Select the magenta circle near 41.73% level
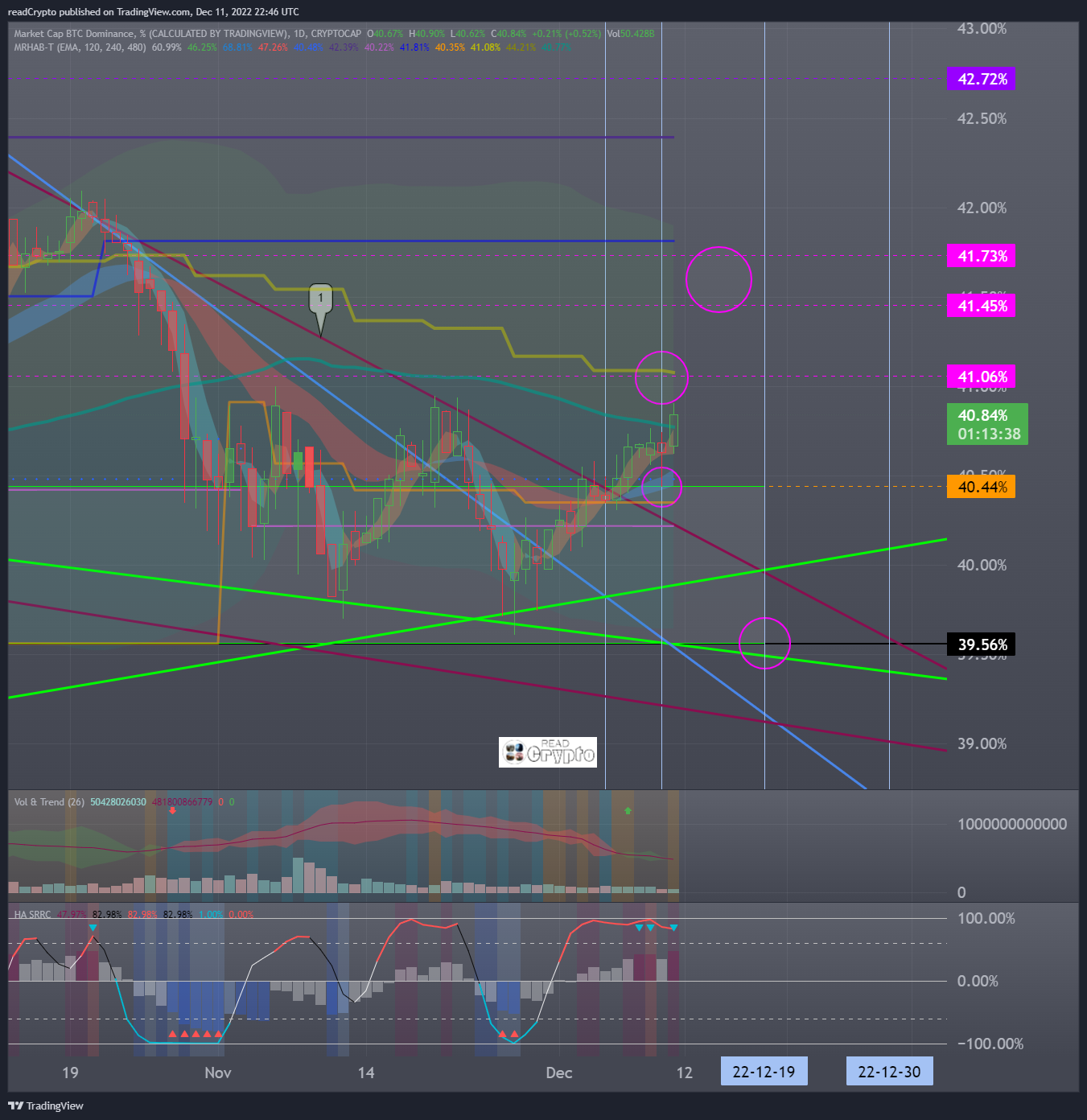This screenshot has width=1087, height=1120. (x=718, y=279)
